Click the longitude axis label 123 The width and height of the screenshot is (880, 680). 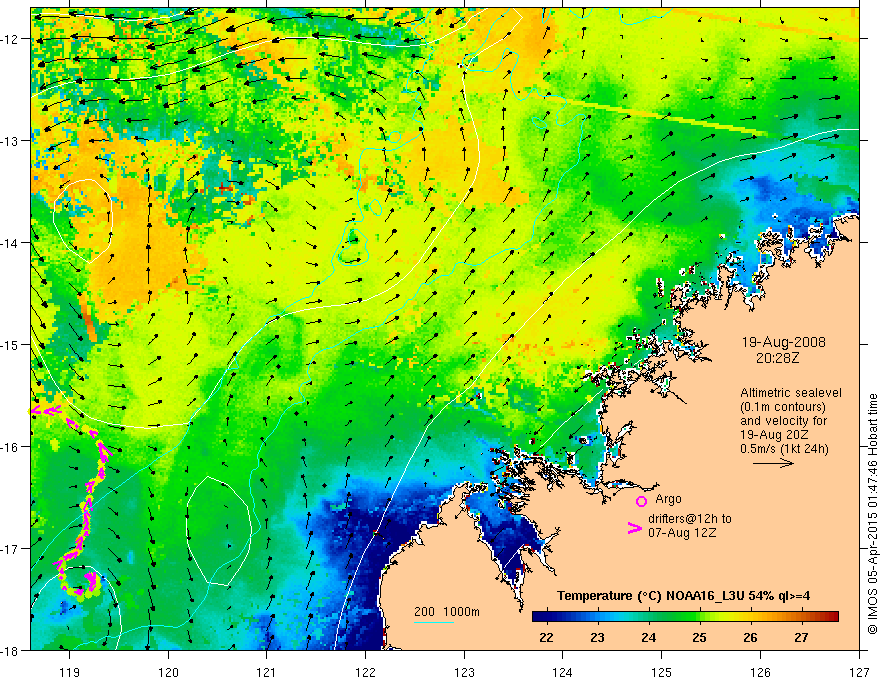coord(464,672)
